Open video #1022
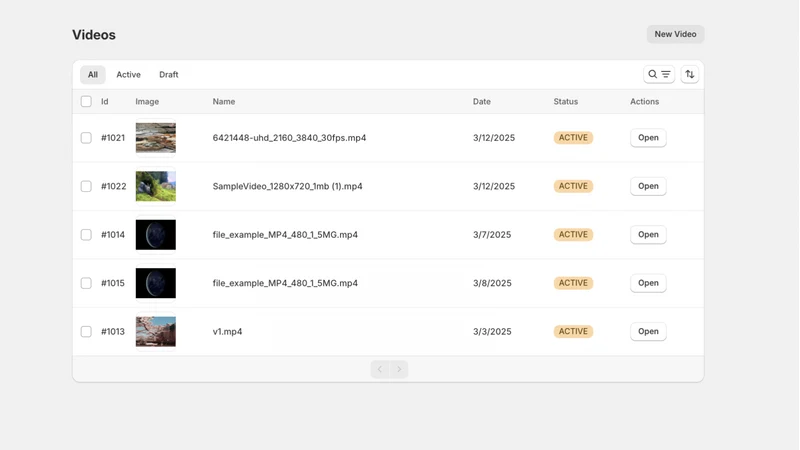Image resolution: width=800 pixels, height=450 pixels. pos(648,186)
